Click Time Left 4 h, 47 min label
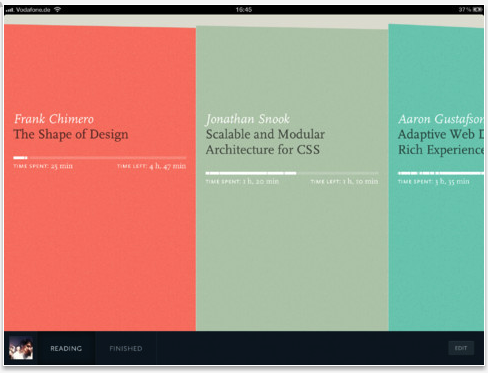The height and width of the screenshot is (373, 488). click(151, 166)
